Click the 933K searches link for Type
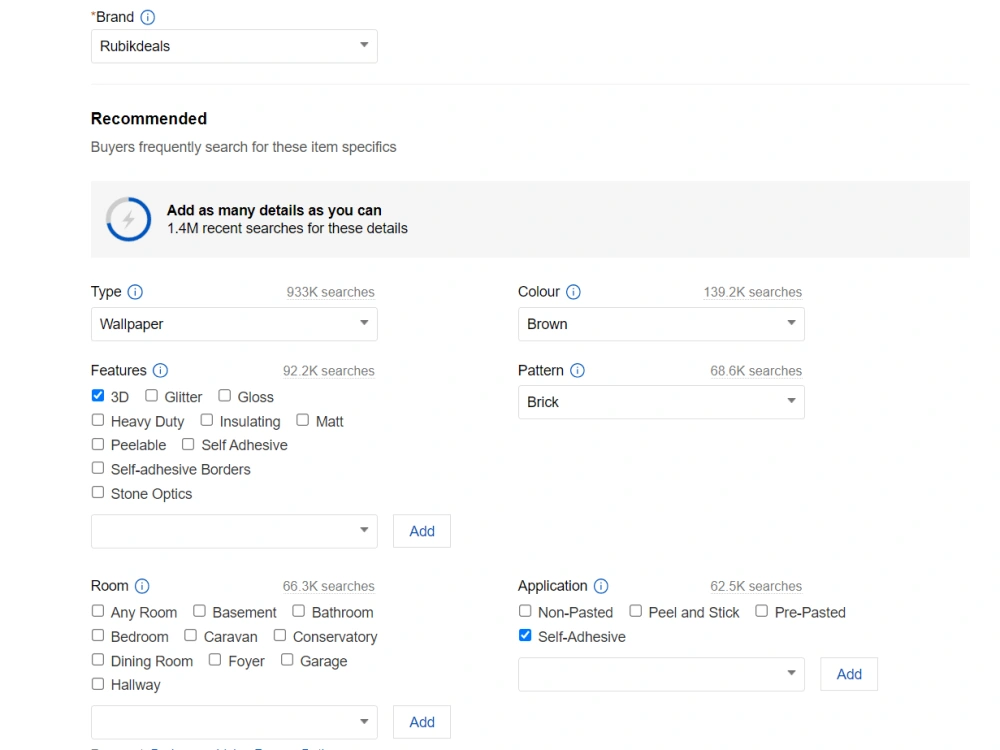The width and height of the screenshot is (1000, 750). point(330,292)
